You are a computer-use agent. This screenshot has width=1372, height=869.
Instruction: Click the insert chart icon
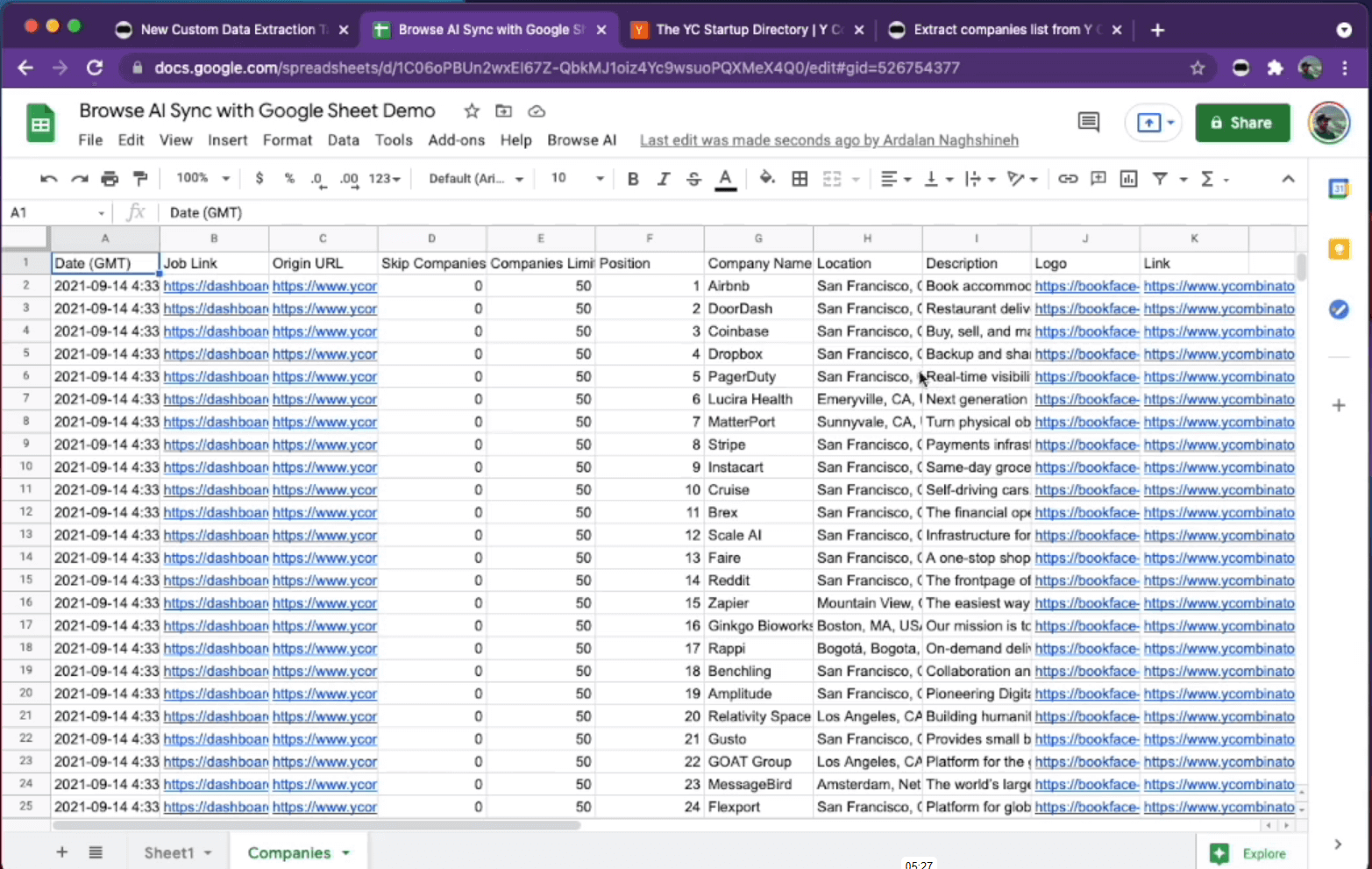click(x=1128, y=179)
